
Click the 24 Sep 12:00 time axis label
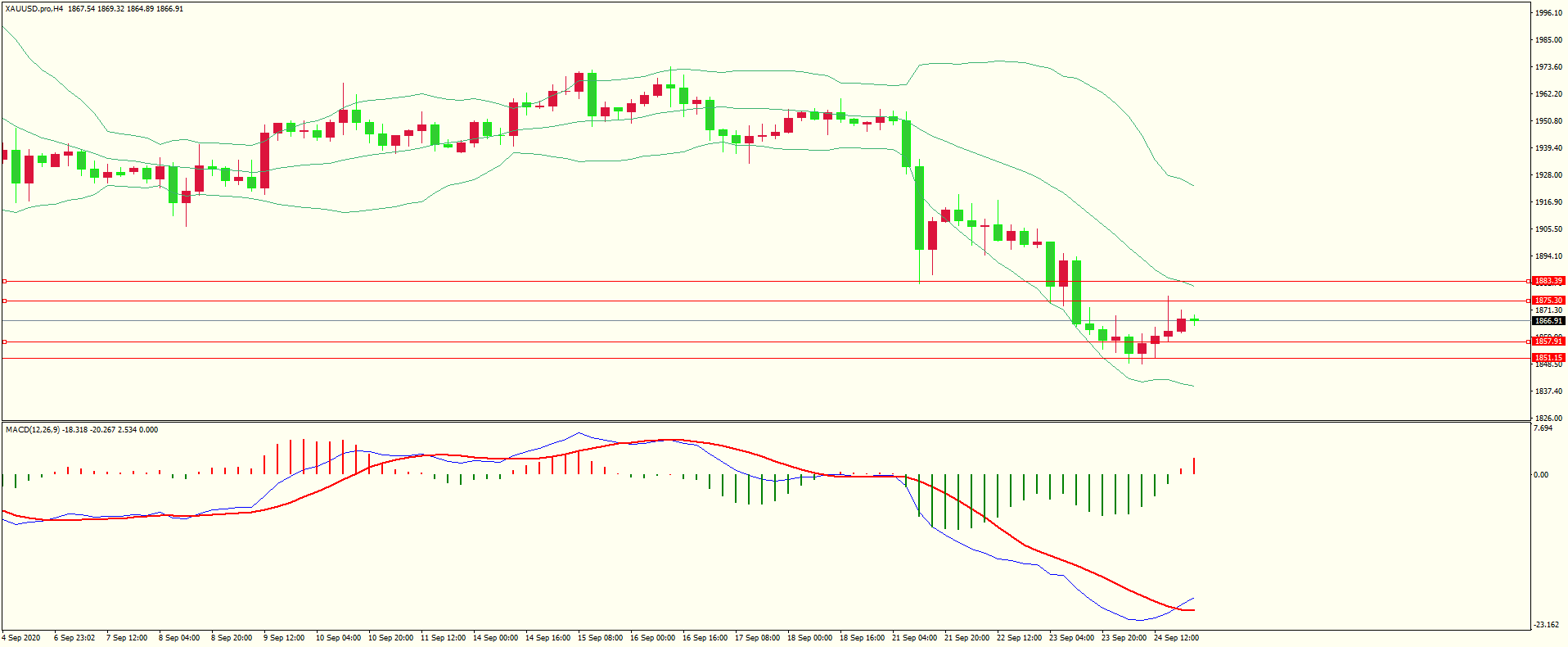pos(1176,638)
